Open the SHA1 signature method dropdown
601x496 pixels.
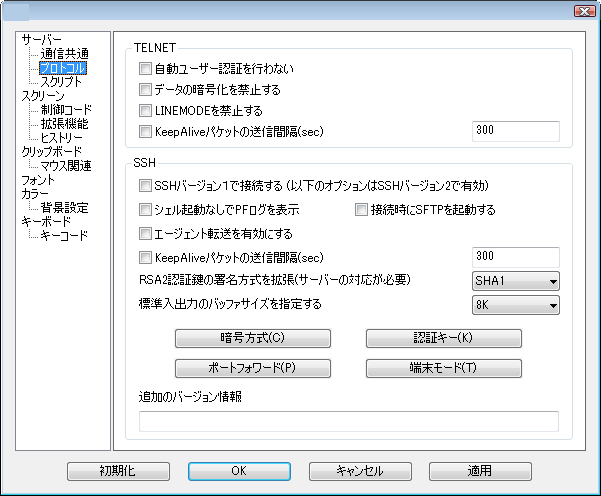click(515, 281)
